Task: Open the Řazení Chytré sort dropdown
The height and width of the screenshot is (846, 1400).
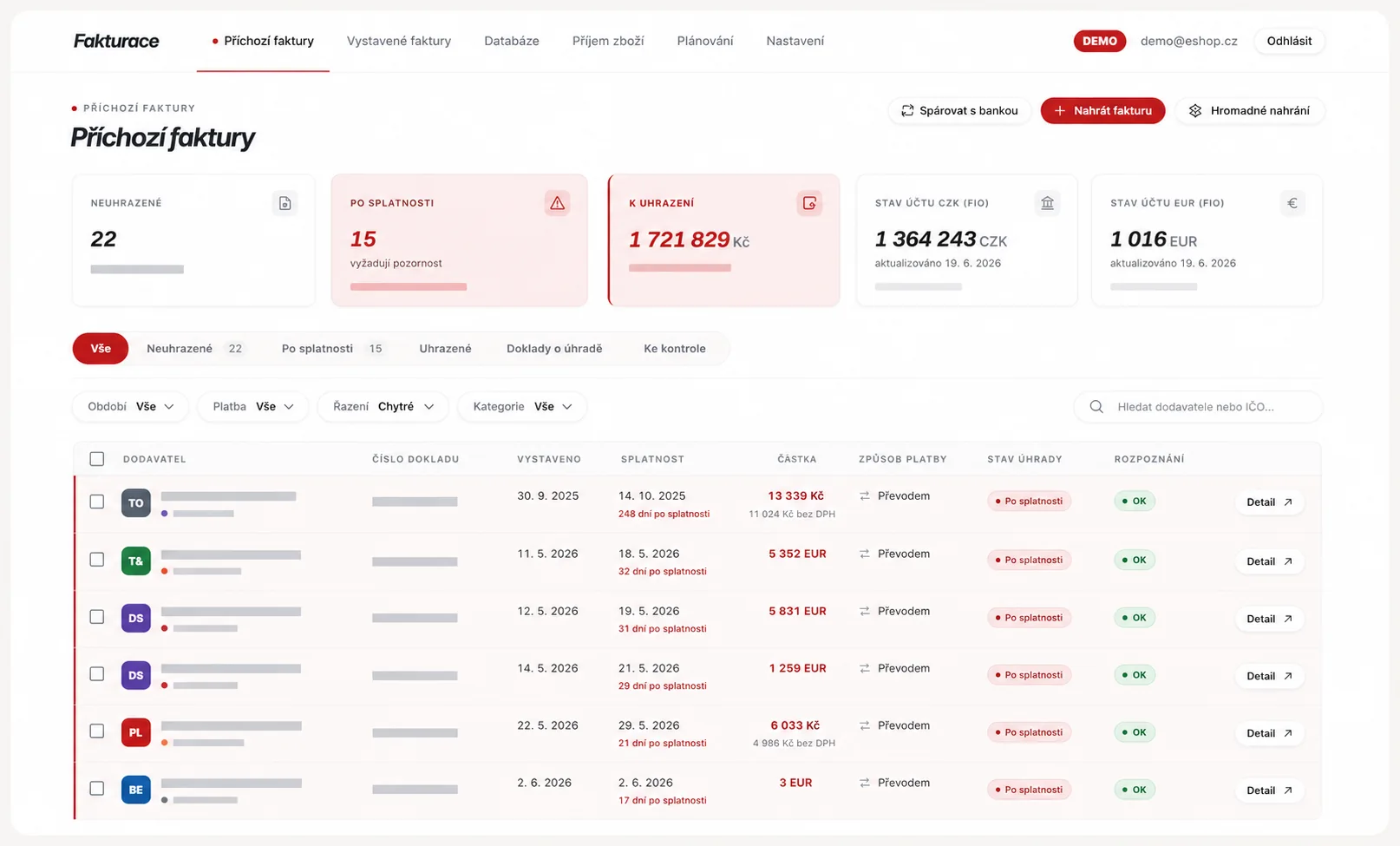Action: (x=383, y=406)
